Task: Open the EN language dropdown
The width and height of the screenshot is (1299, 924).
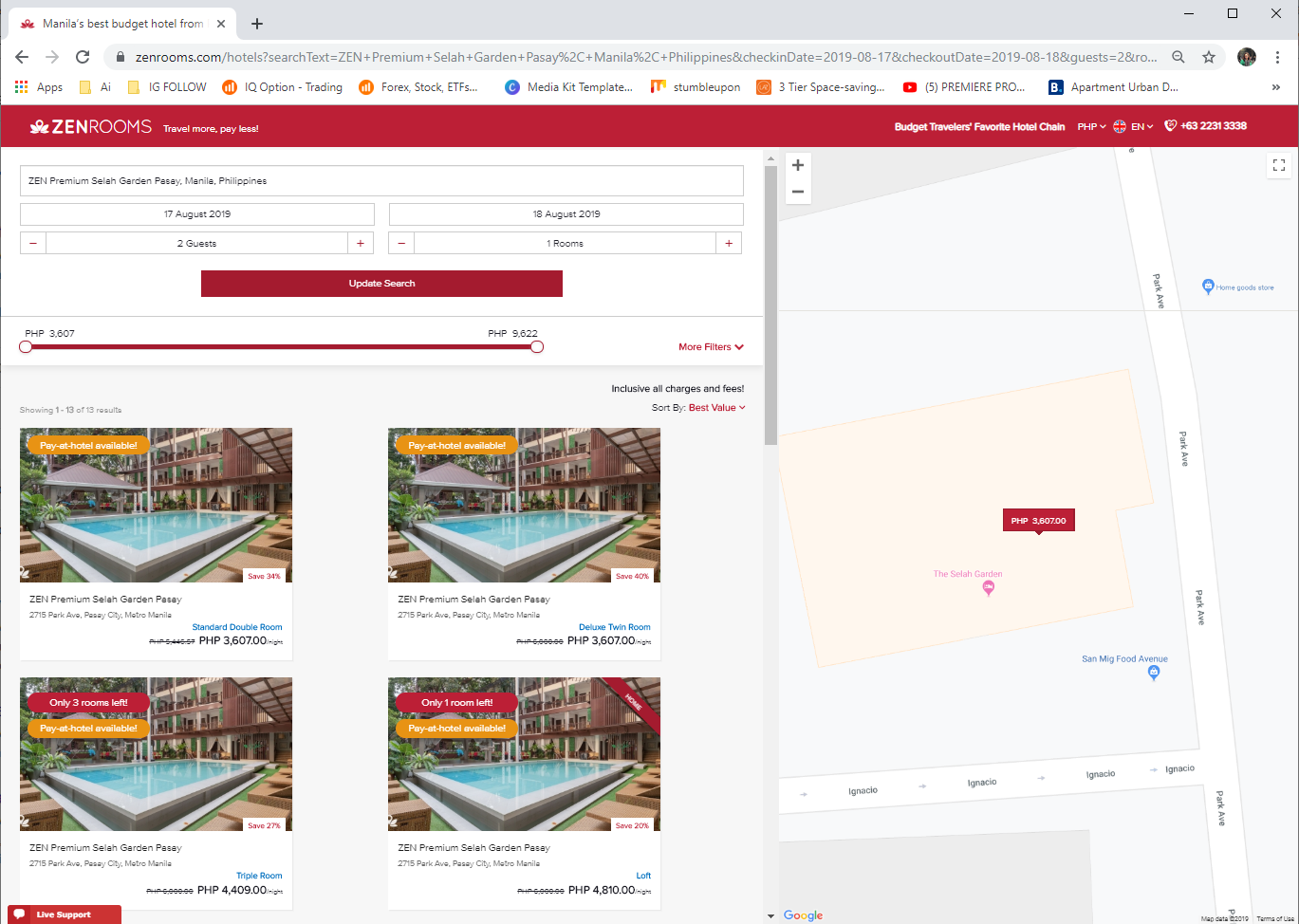Action: pyautogui.click(x=1133, y=126)
